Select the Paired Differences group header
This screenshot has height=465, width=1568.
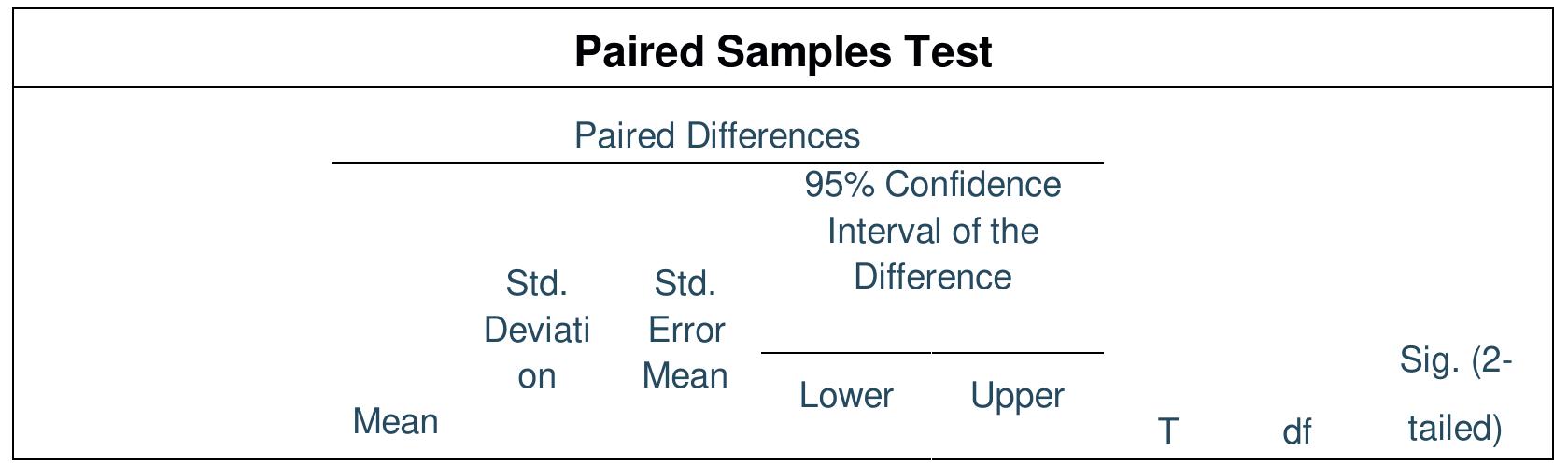(716, 136)
